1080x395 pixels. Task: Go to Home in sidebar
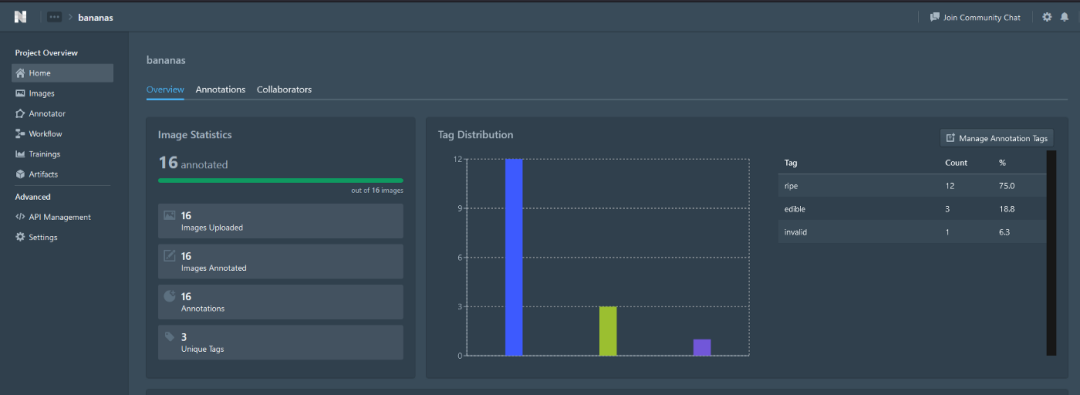coord(63,73)
